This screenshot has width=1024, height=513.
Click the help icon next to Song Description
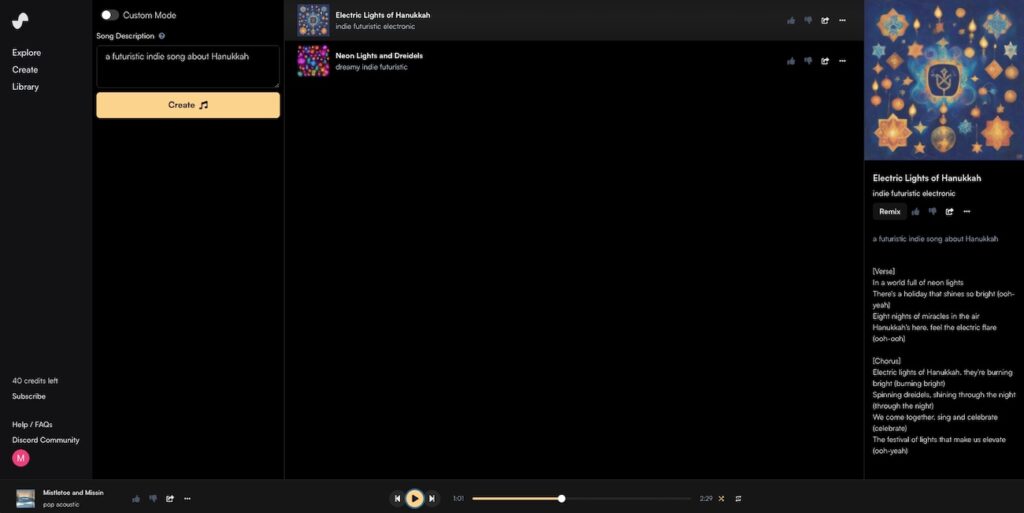162,36
